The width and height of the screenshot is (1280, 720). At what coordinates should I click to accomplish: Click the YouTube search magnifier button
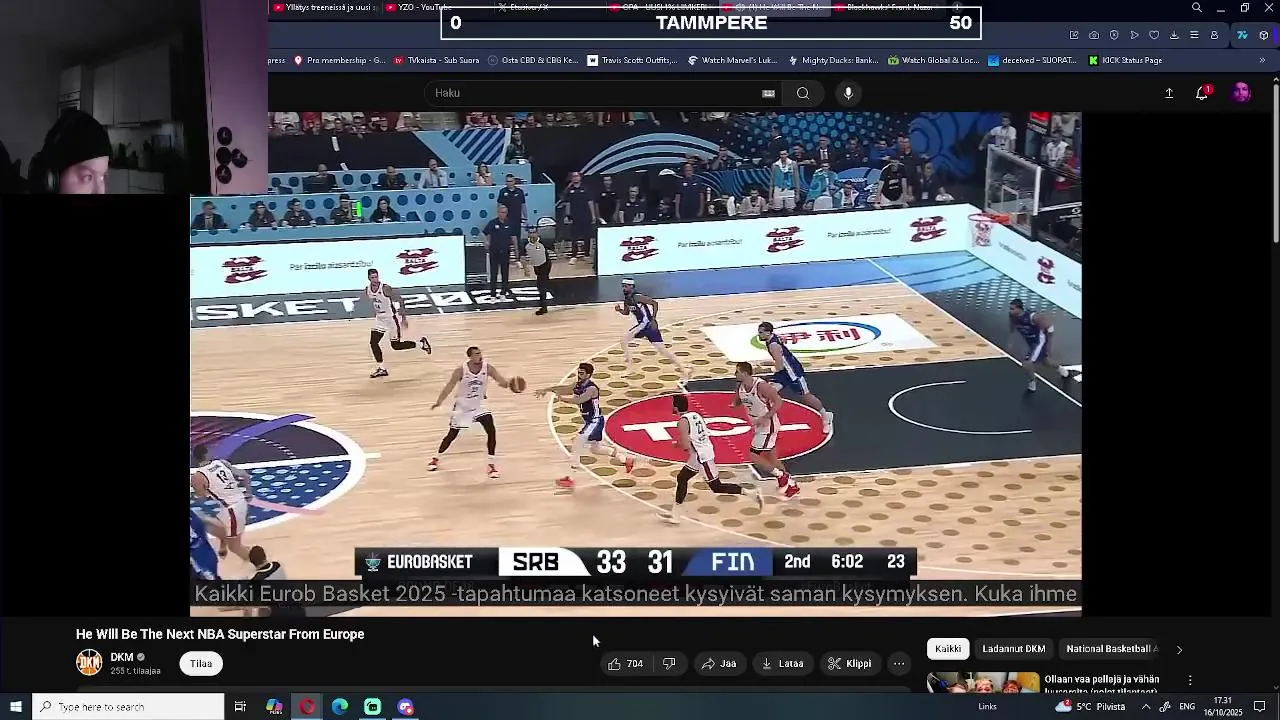click(x=803, y=93)
